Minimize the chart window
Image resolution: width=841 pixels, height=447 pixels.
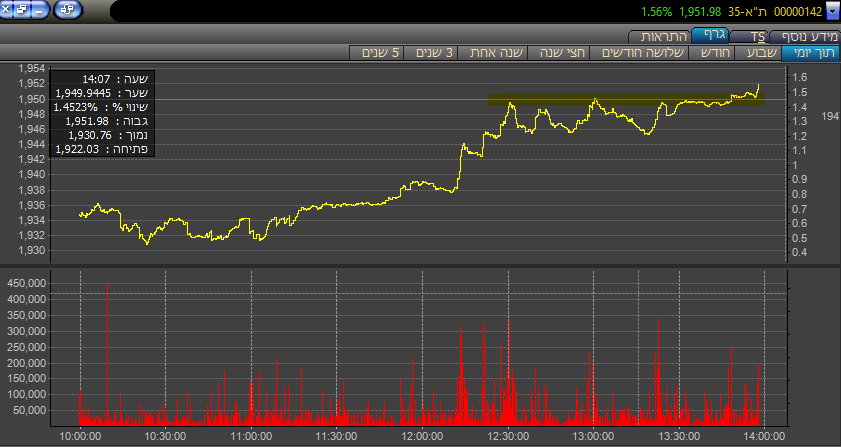39,9
